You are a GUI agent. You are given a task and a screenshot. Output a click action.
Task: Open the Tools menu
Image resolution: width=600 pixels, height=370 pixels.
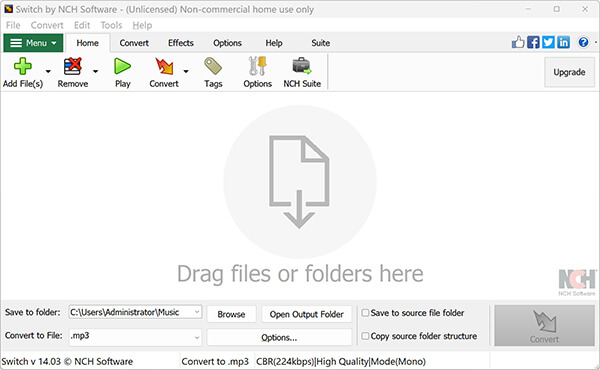111,25
